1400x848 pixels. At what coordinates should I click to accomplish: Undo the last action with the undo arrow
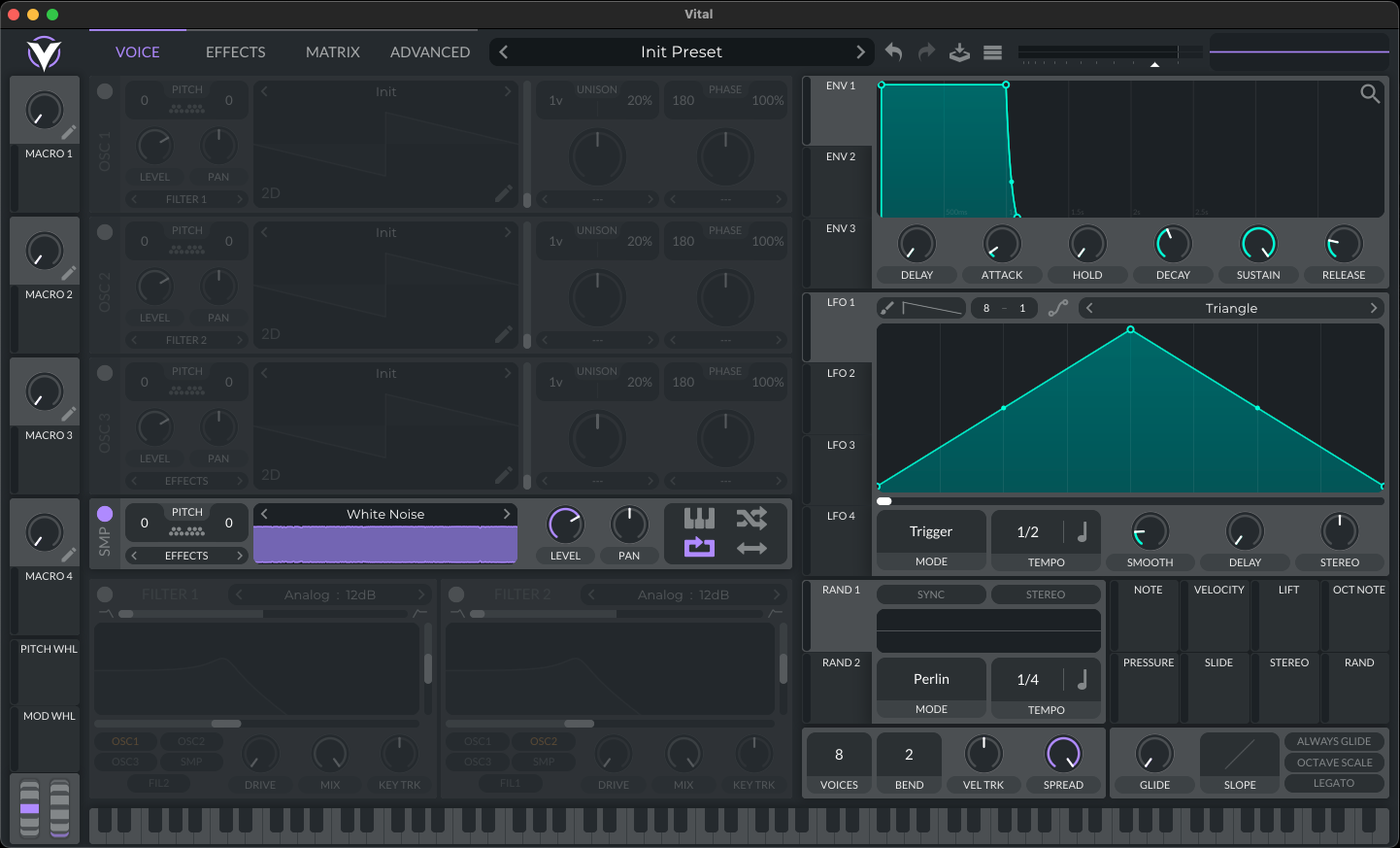pyautogui.click(x=894, y=52)
